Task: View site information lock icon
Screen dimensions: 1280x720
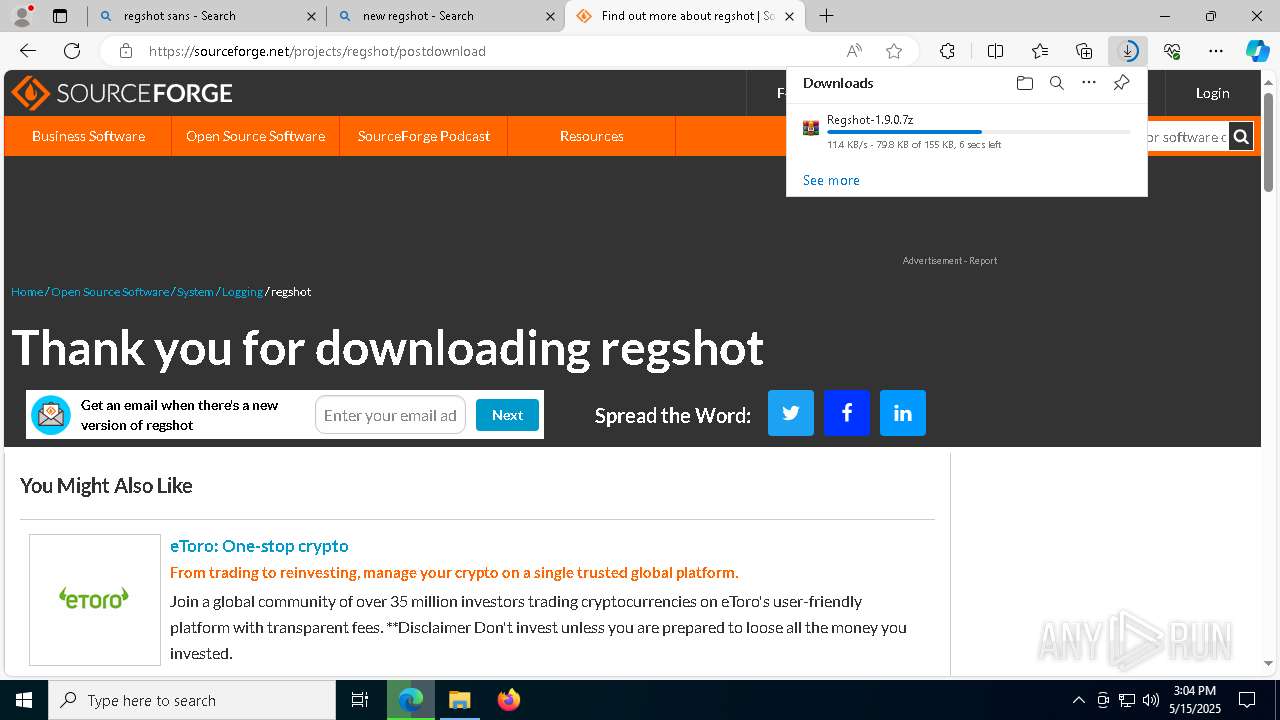Action: tap(125, 51)
